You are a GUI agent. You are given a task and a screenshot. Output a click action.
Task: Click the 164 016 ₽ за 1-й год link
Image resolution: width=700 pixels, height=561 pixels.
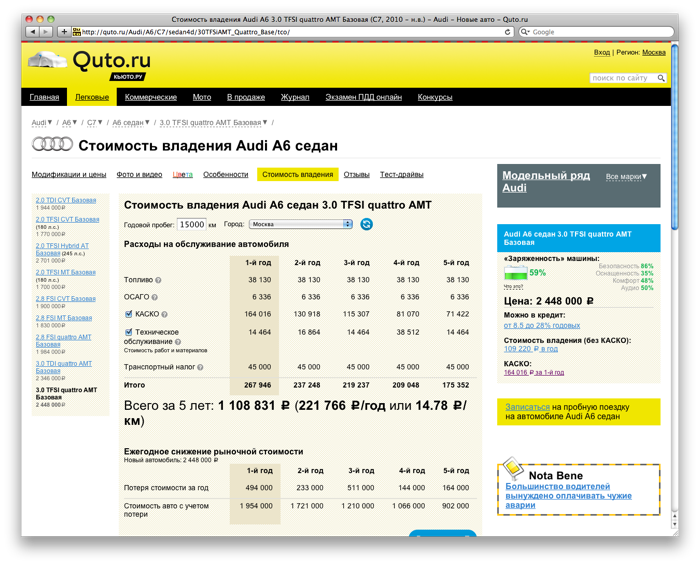534,373
